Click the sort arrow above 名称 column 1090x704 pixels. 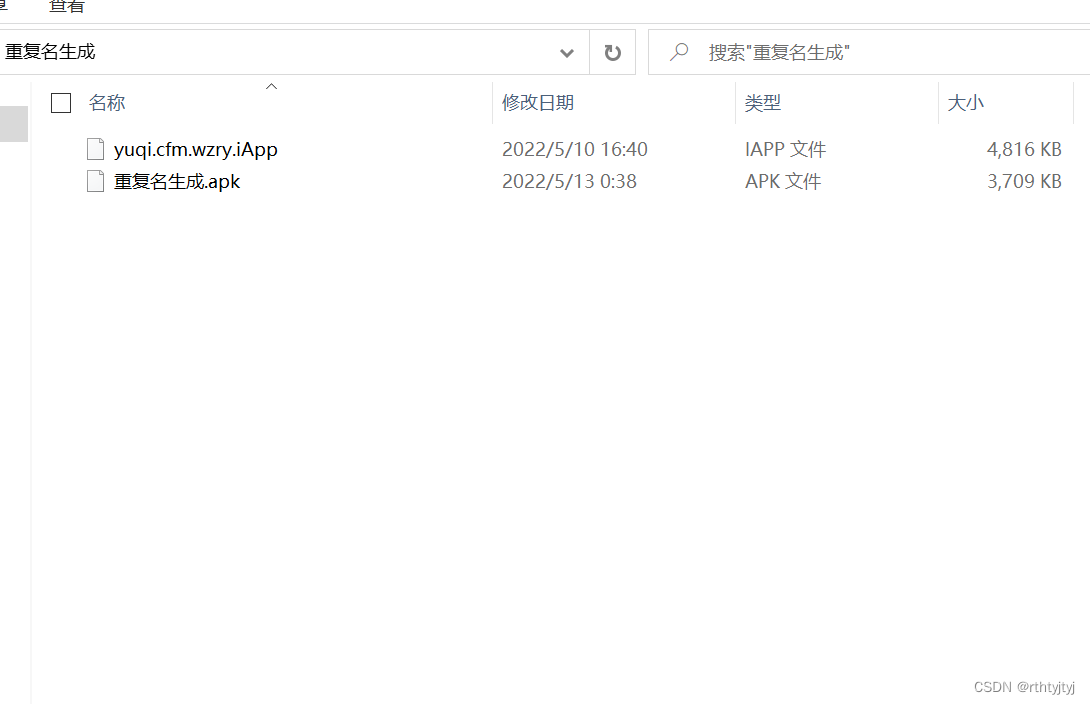(272, 86)
